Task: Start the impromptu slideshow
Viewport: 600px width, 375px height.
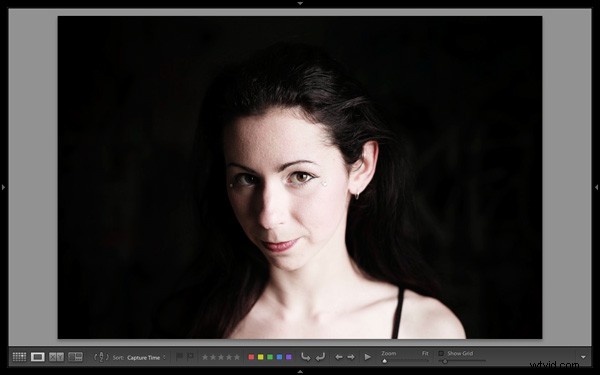Action: 367,357
